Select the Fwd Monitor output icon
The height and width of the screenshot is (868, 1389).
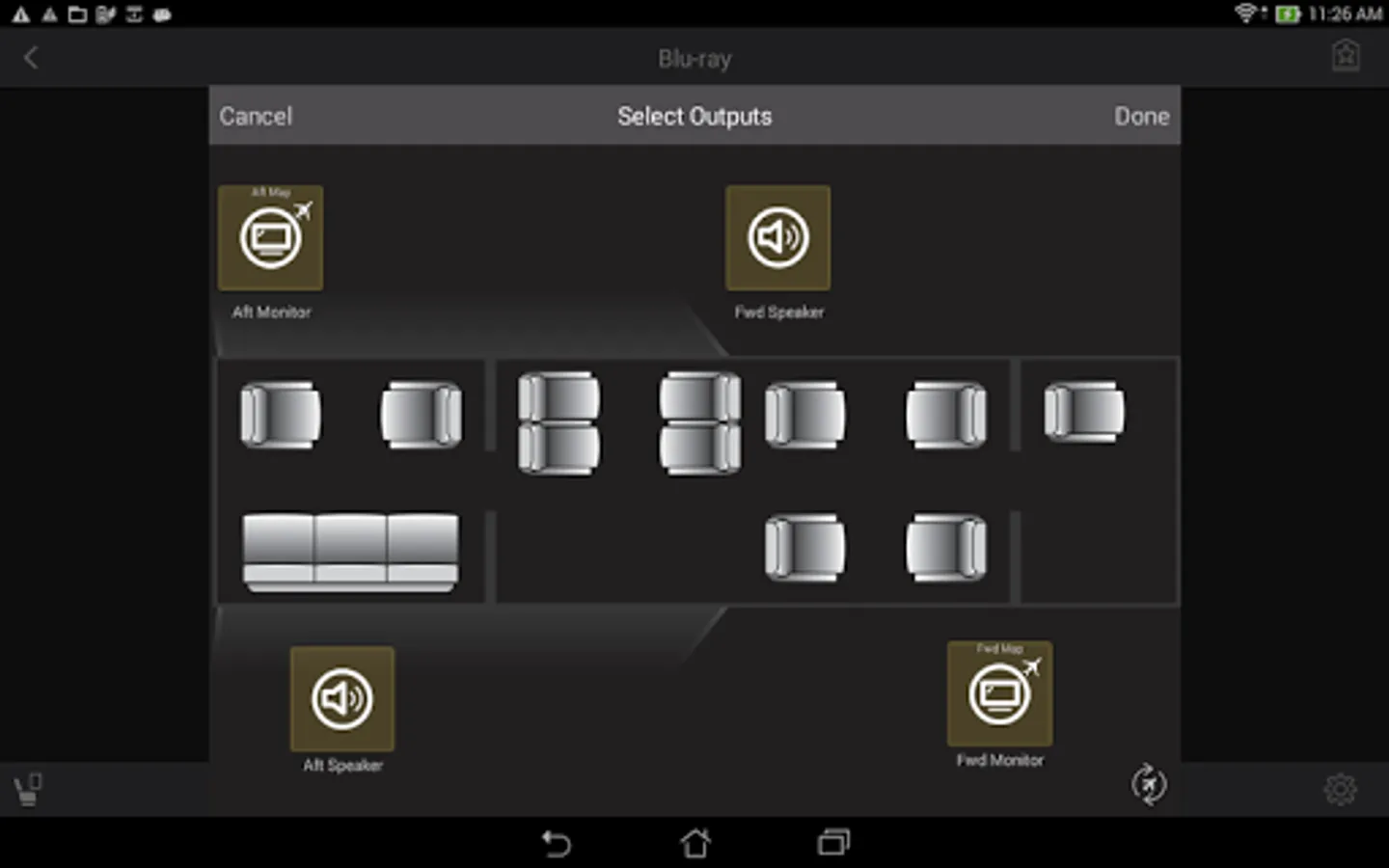[999, 694]
